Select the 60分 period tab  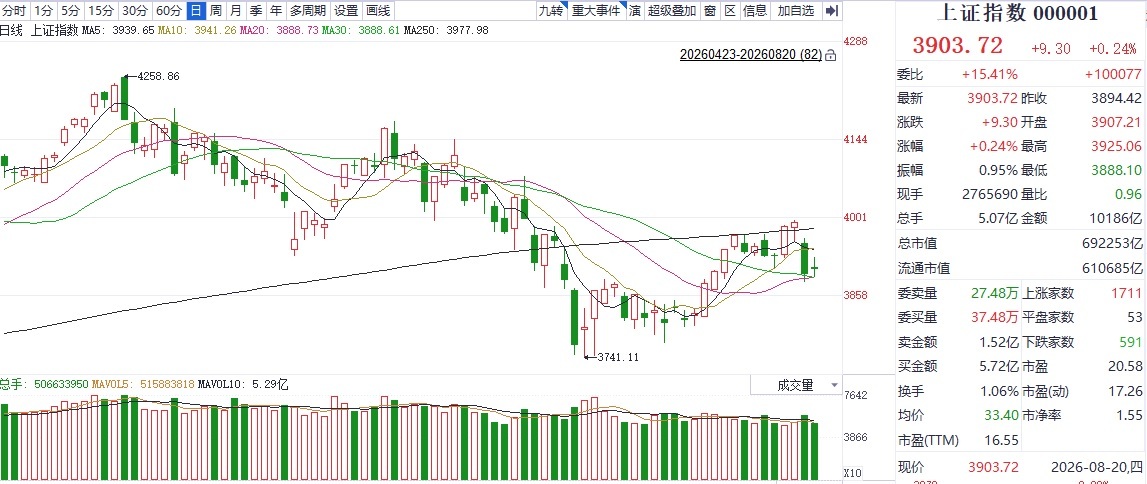169,10
